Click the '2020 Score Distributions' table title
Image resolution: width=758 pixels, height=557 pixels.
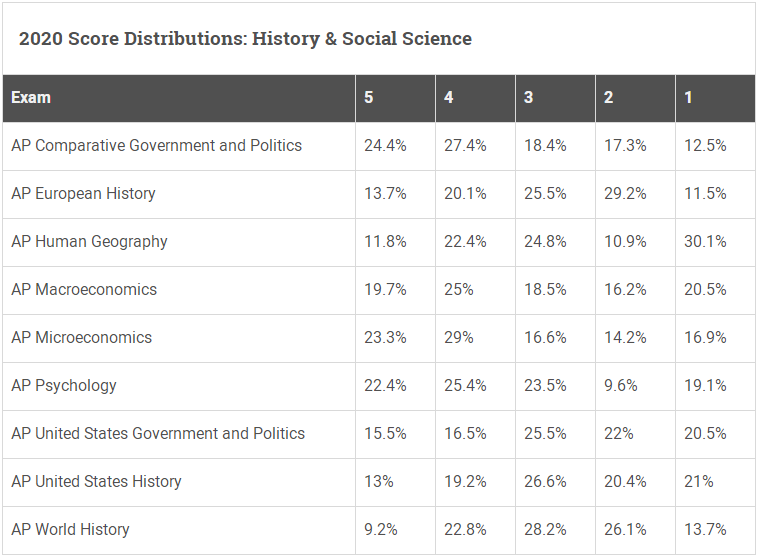pos(245,39)
